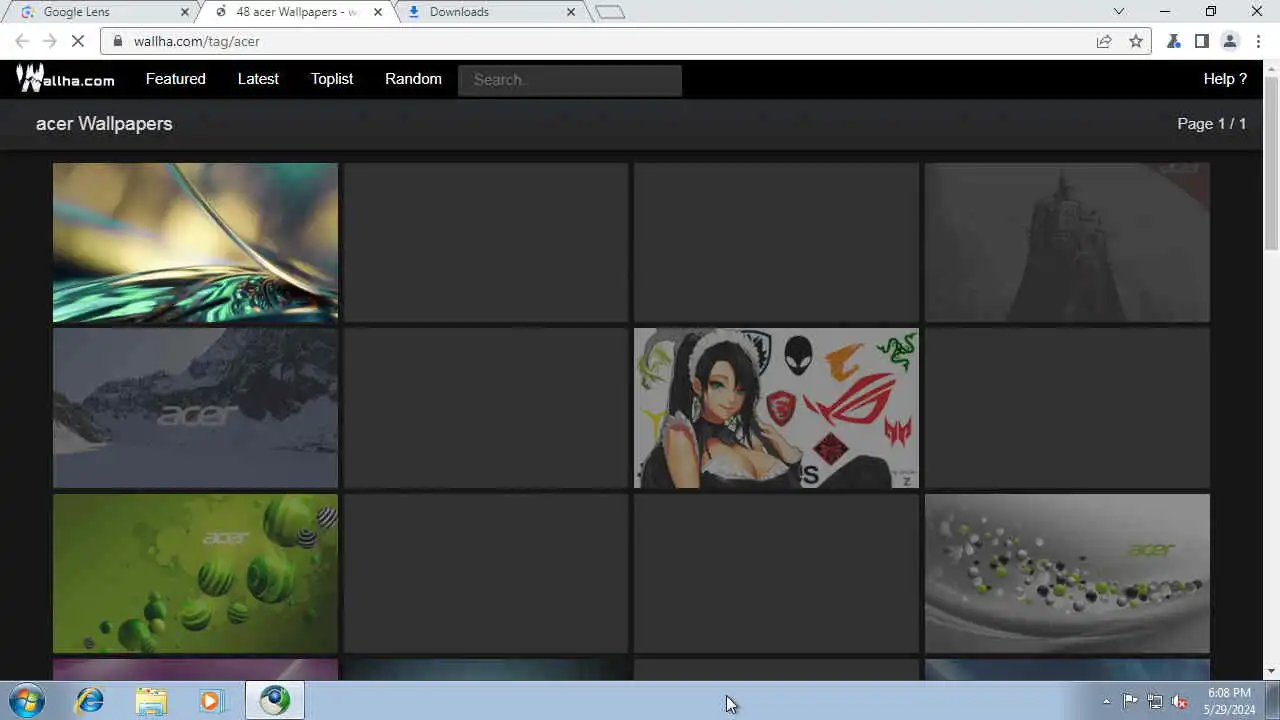Open Windows Media Player from the taskbar
1280x720 pixels.
pos(211,701)
